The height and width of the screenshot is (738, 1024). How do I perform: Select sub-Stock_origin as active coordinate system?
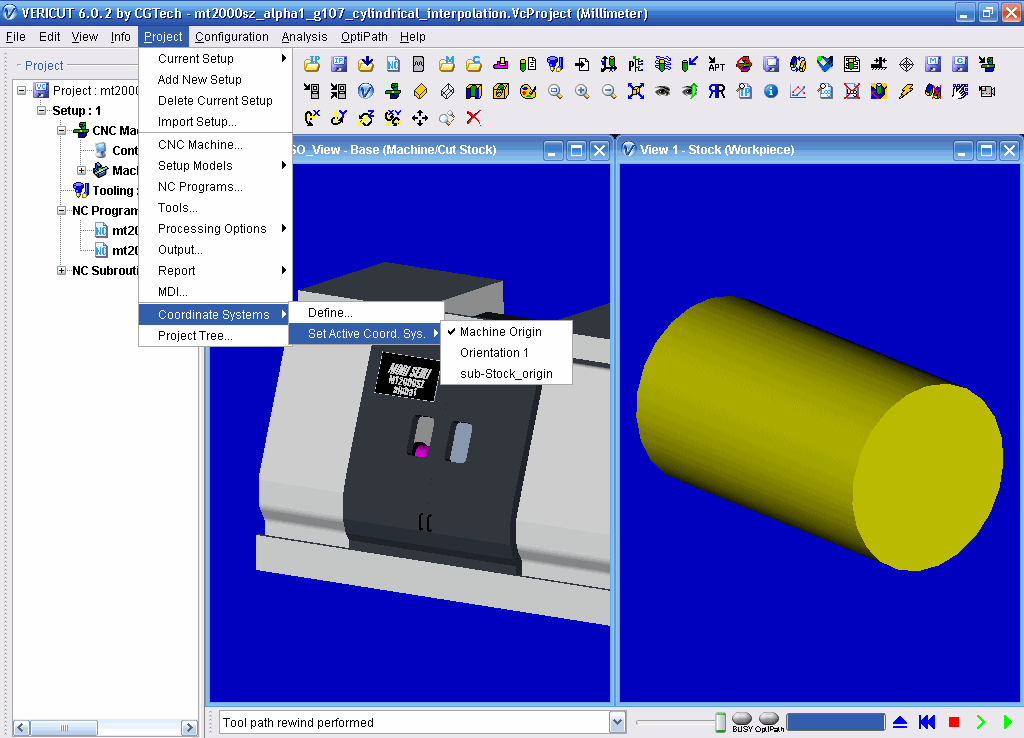(x=506, y=374)
